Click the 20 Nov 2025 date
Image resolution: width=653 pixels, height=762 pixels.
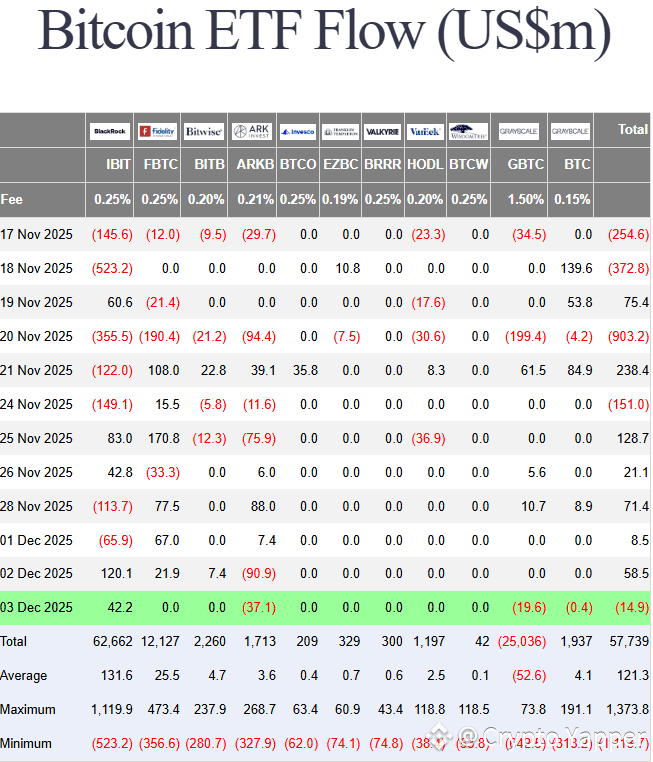[x=36, y=336]
